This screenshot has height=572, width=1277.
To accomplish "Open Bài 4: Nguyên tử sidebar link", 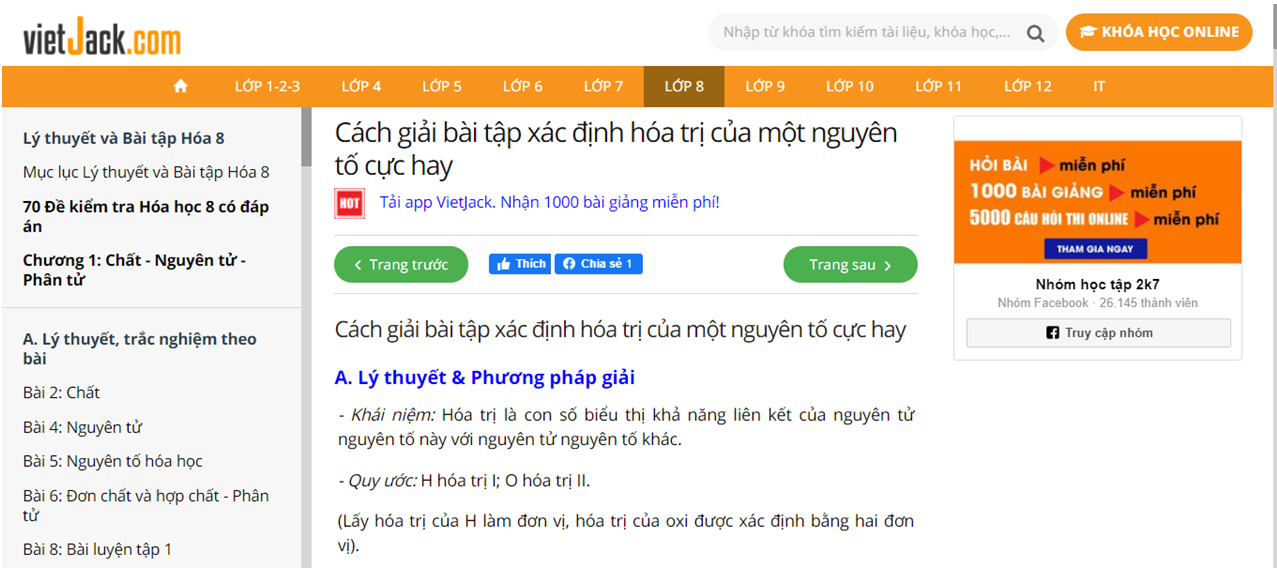I will pyautogui.click(x=82, y=427).
